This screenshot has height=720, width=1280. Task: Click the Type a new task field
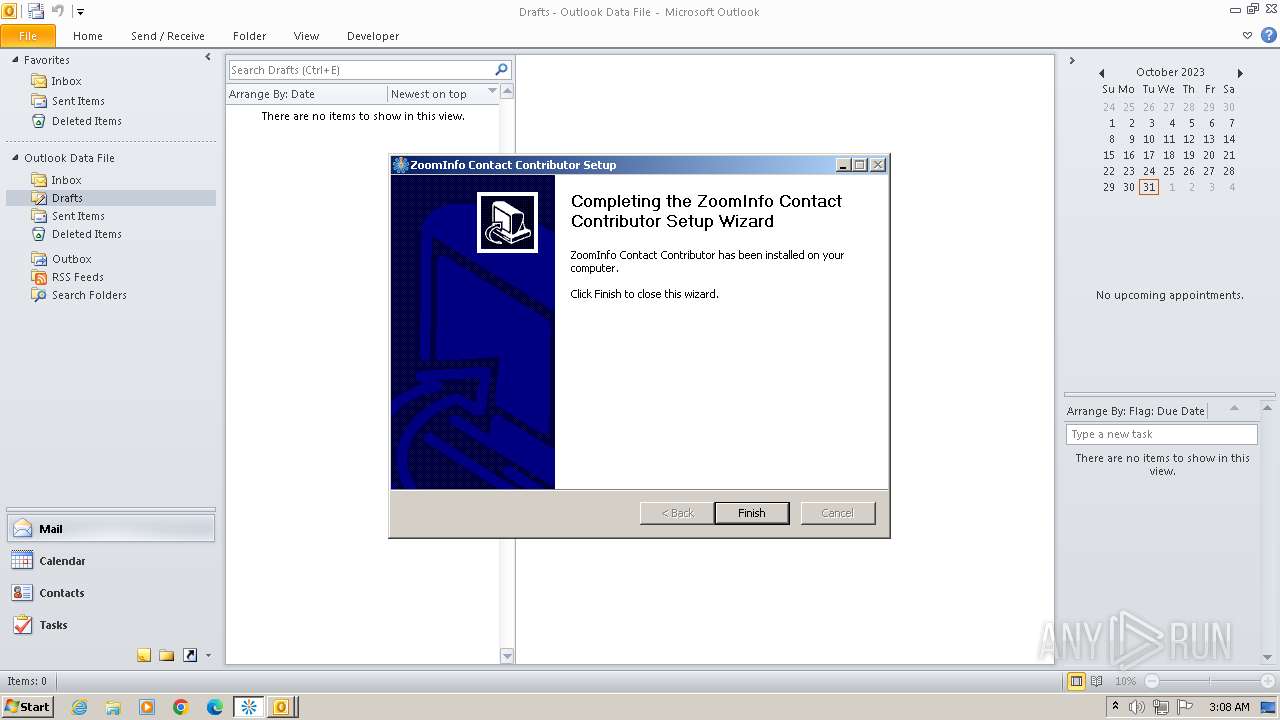coord(1161,434)
